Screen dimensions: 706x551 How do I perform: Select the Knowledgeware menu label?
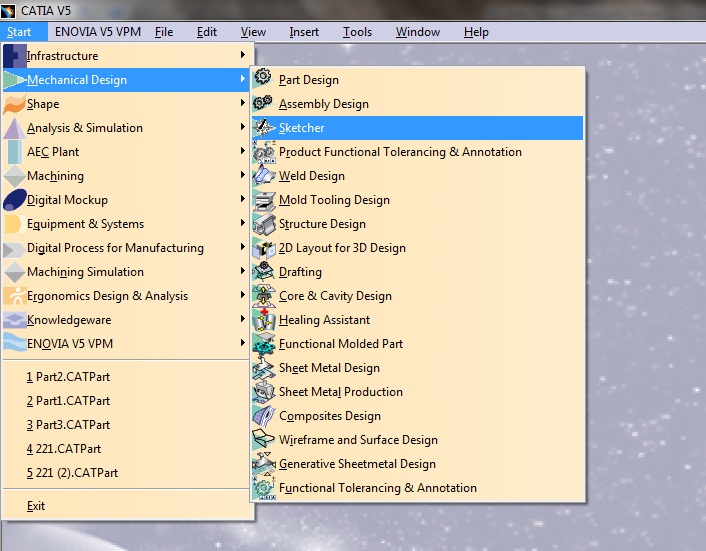click(69, 320)
